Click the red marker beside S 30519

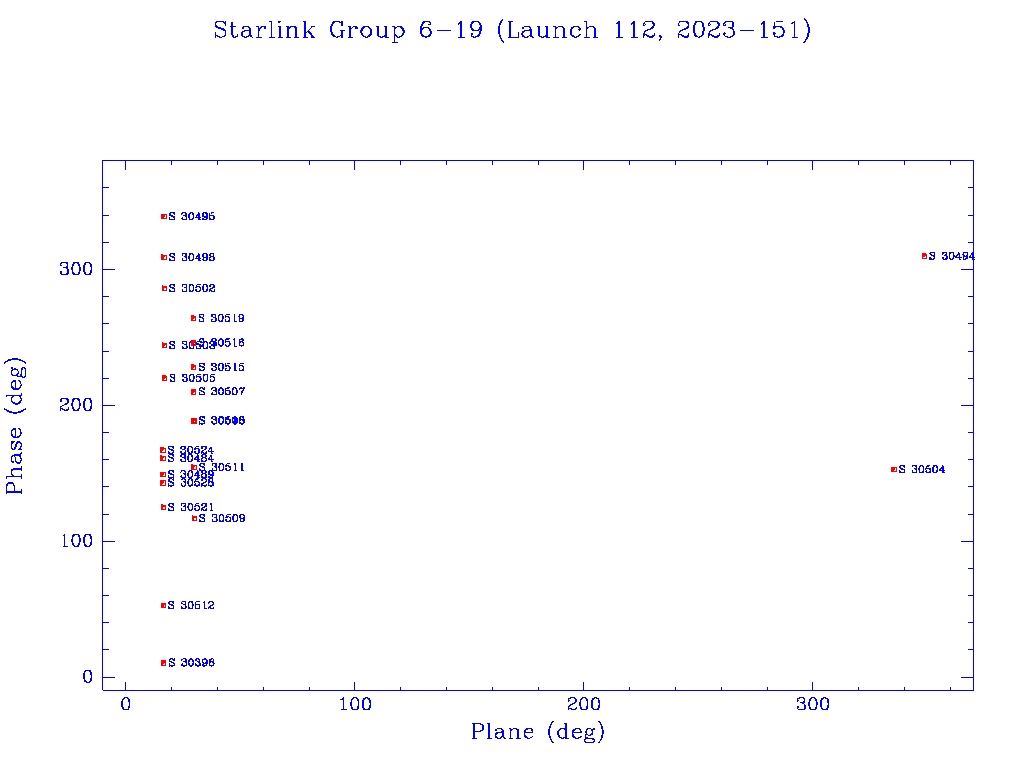pyautogui.click(x=193, y=318)
